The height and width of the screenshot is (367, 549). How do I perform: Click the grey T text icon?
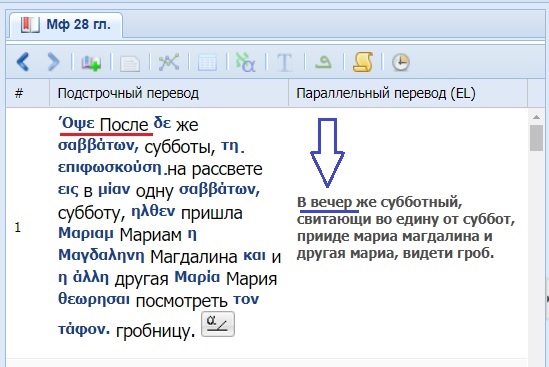coord(284,63)
